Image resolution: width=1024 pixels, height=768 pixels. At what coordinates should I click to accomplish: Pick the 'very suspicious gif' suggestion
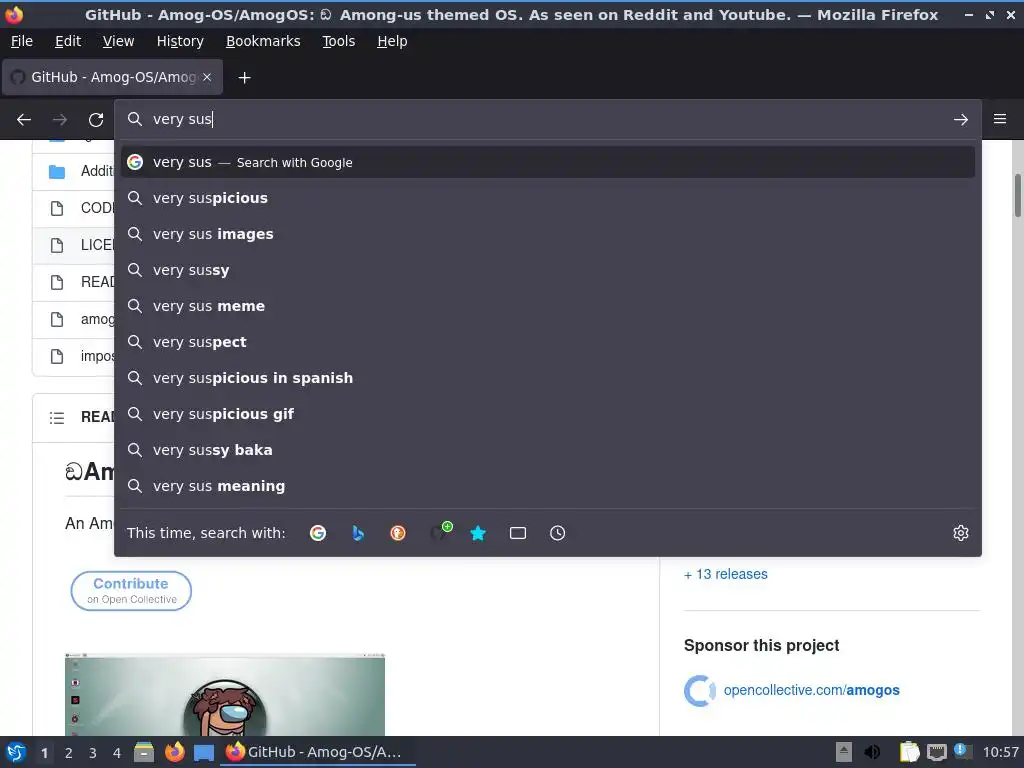pos(547,413)
